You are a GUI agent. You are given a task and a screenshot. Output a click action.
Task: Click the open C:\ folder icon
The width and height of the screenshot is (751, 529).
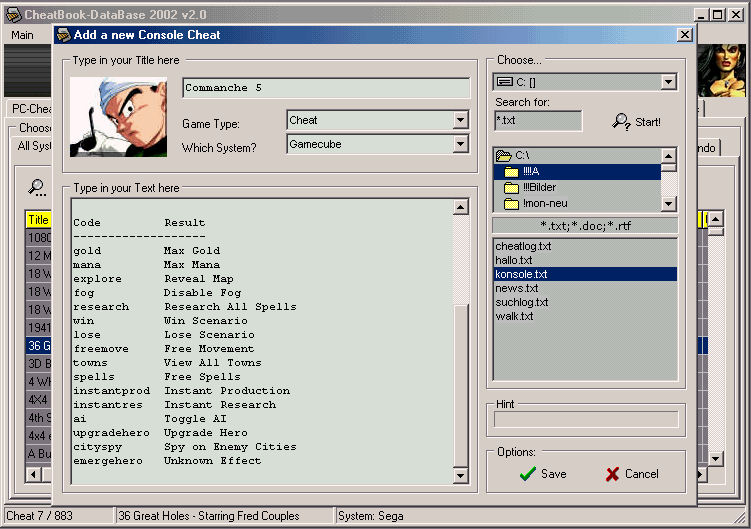click(x=504, y=156)
